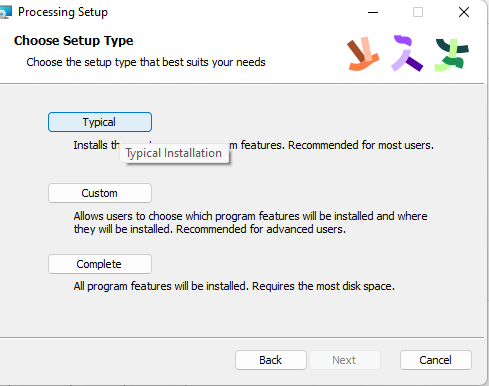Pick the Complete setup type
Screen dimensions: 489x386
click(x=100, y=264)
